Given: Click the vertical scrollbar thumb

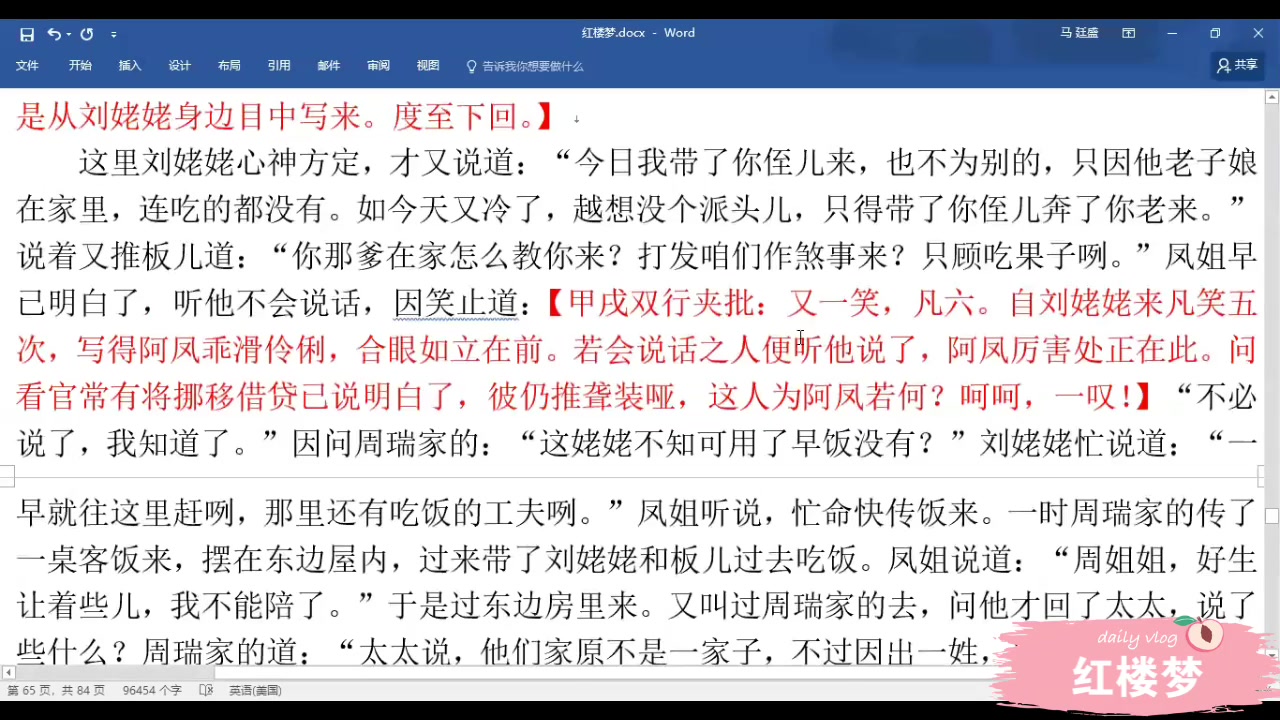Looking at the screenshot, I should (1272, 516).
